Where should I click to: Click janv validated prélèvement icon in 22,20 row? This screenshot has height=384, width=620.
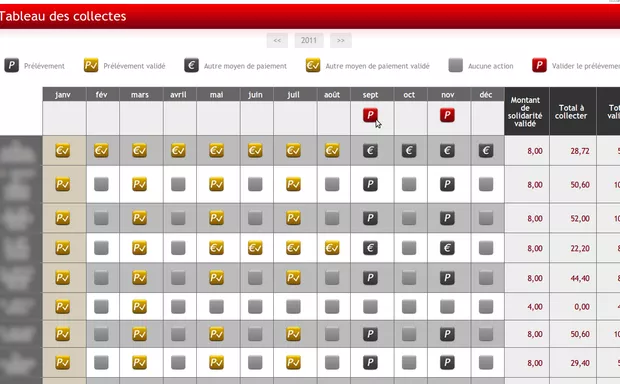tap(63, 248)
